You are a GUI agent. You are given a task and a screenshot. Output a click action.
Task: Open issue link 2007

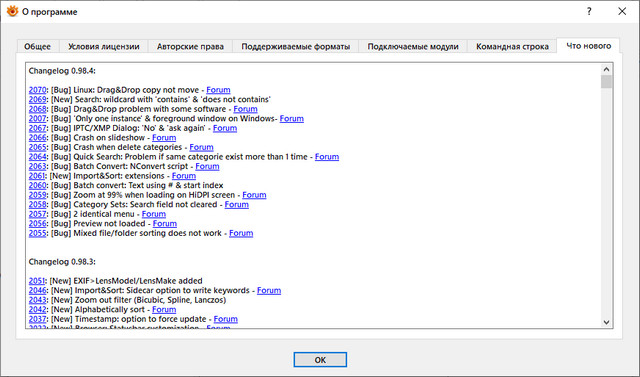point(37,118)
